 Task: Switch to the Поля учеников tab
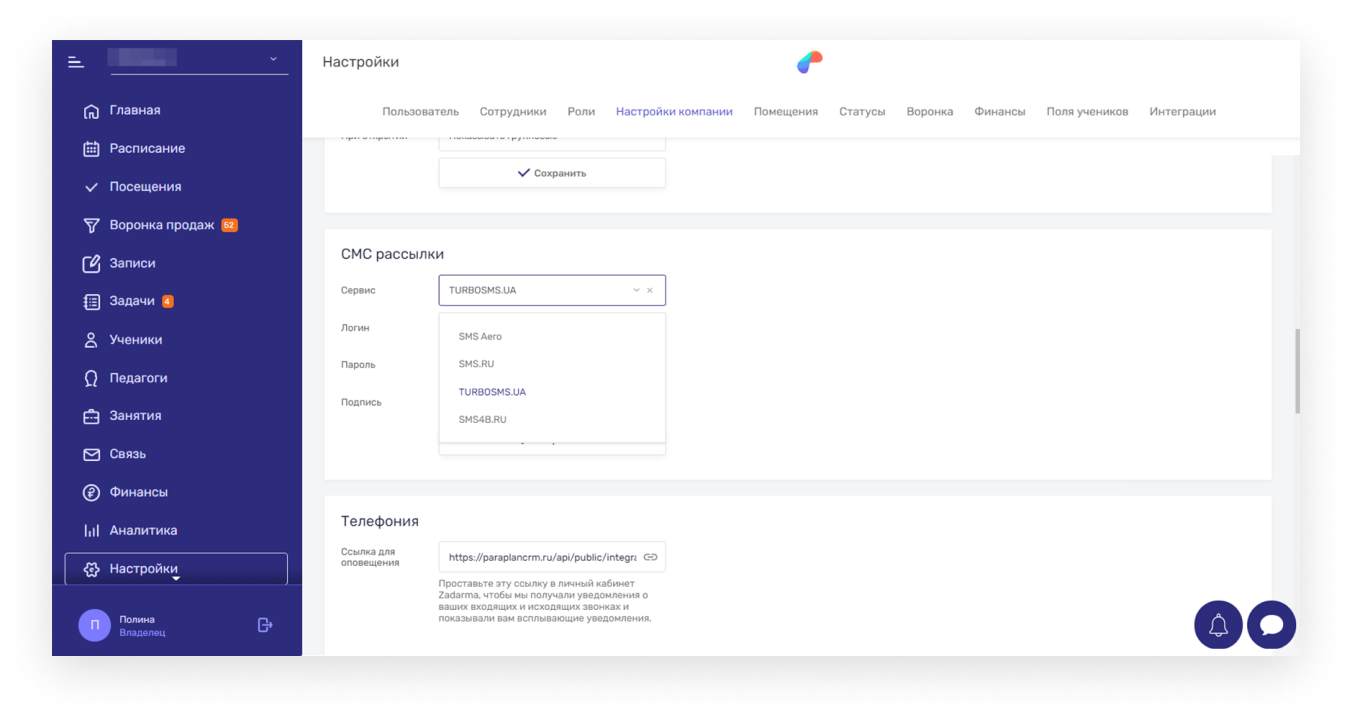tap(1087, 112)
